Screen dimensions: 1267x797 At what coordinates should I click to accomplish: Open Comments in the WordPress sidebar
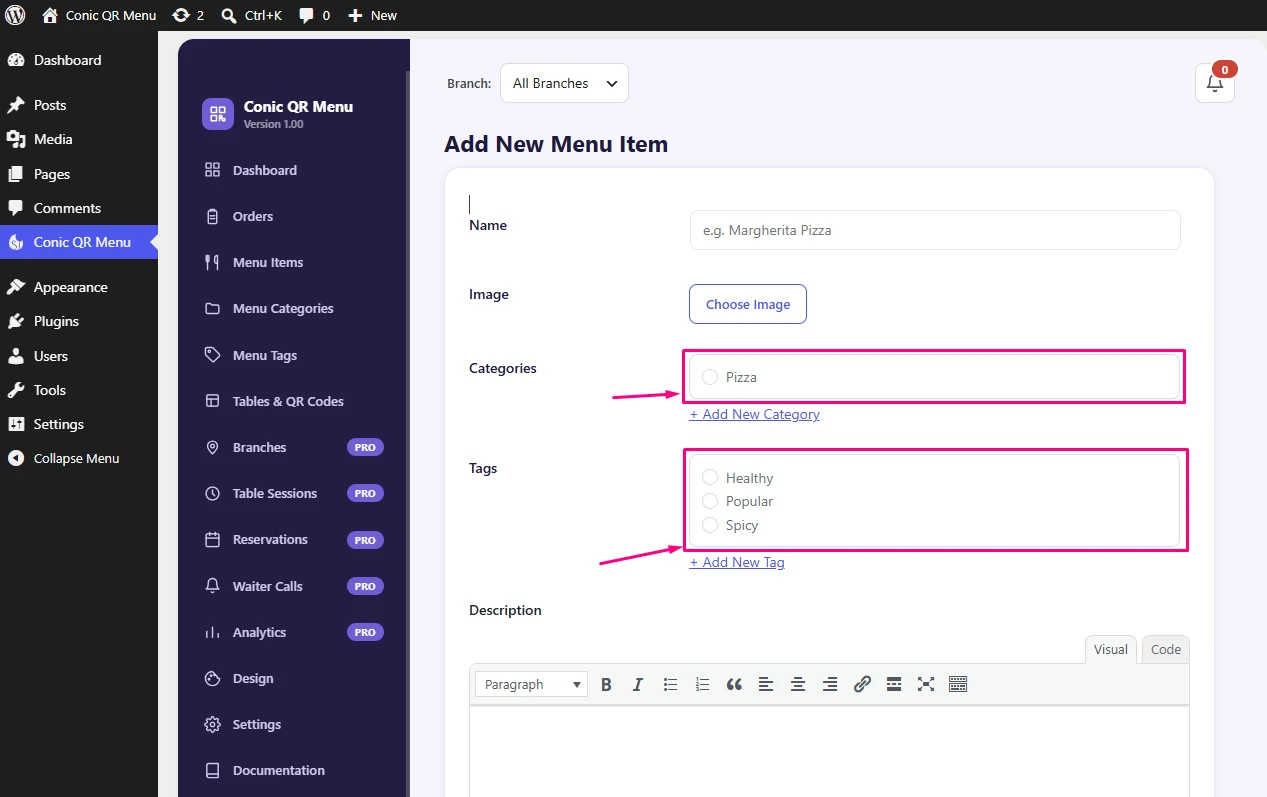pos(79,208)
